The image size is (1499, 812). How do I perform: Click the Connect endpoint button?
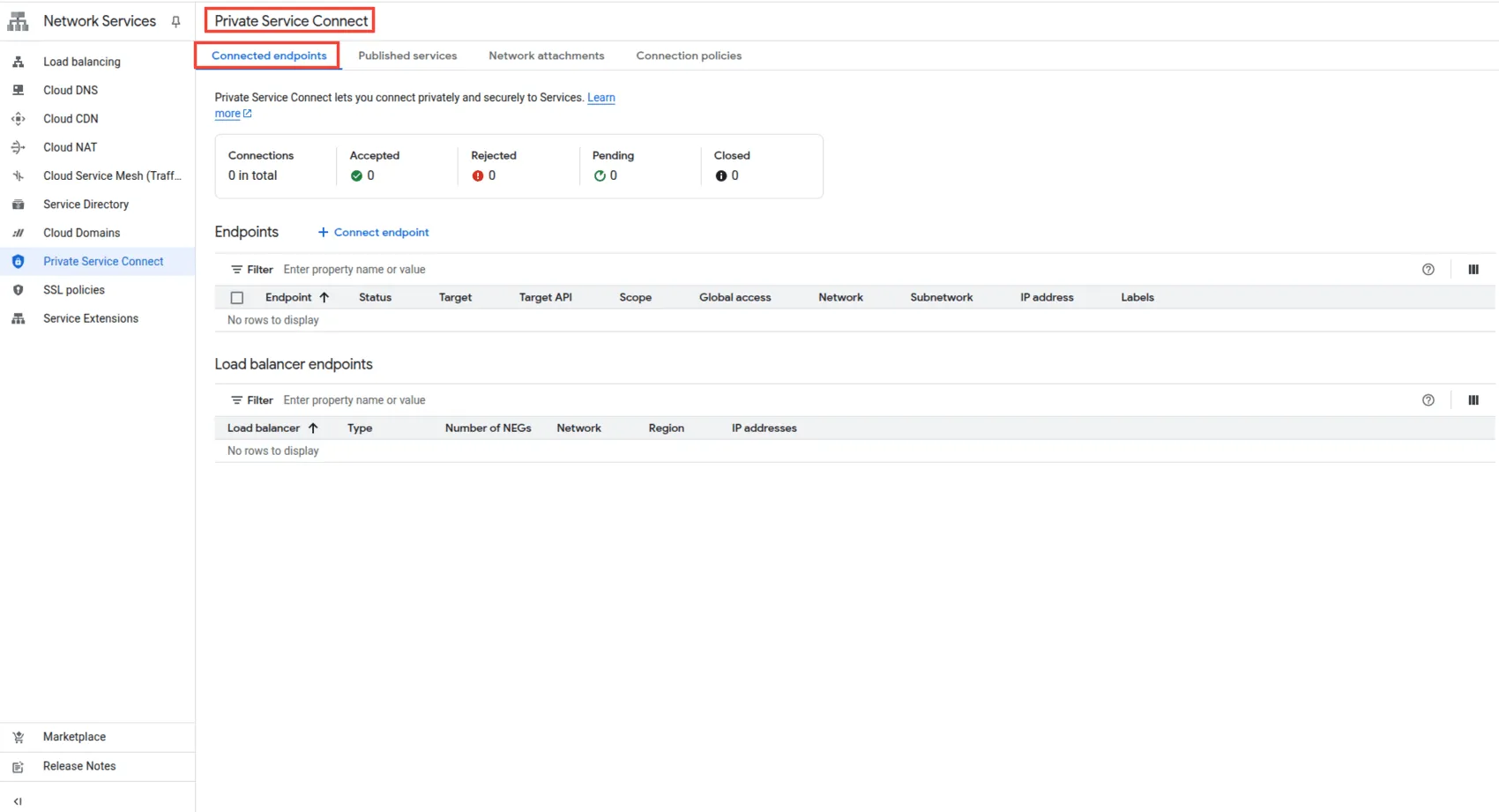[373, 233]
